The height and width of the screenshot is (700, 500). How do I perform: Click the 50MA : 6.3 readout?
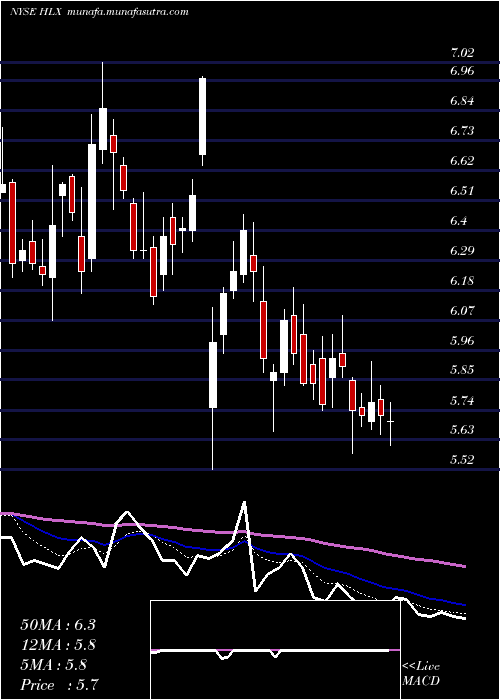click(x=58, y=625)
